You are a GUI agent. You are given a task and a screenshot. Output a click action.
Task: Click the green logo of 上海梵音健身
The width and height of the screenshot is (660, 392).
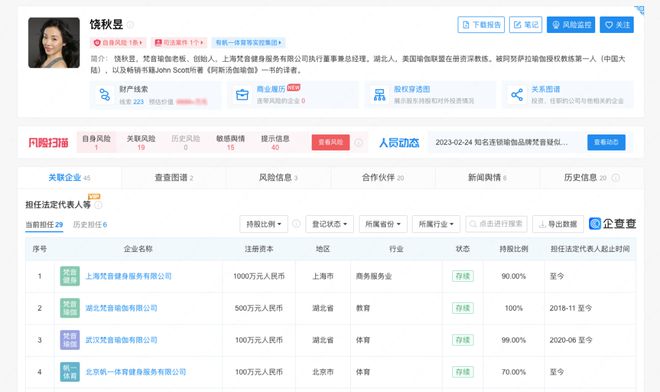69,276
